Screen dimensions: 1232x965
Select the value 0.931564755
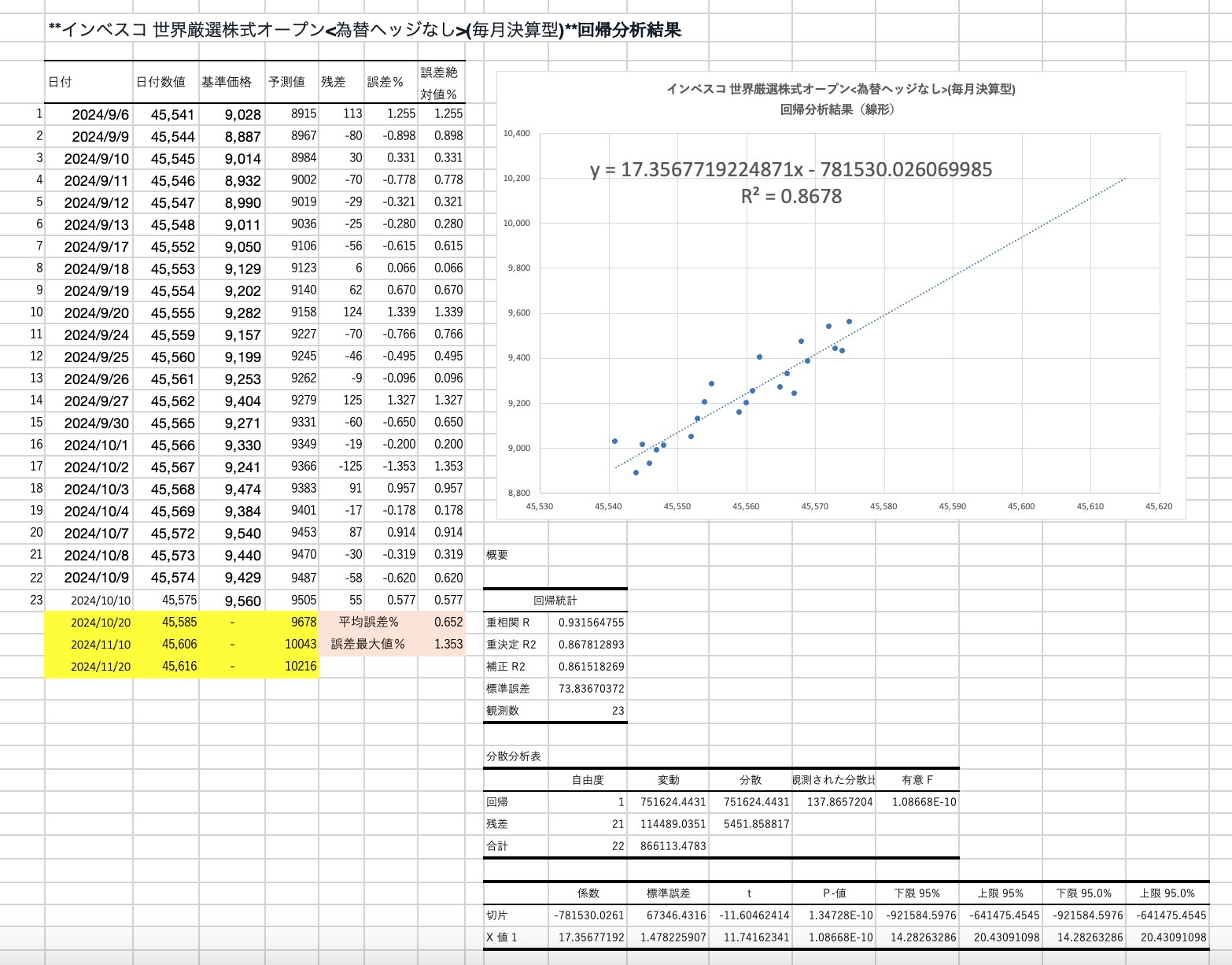tap(591, 623)
